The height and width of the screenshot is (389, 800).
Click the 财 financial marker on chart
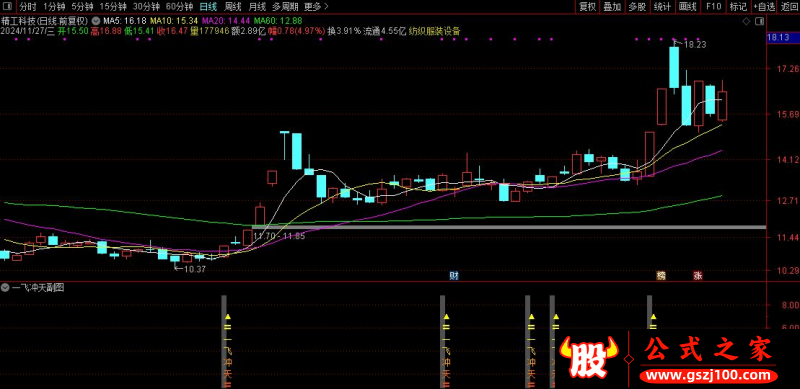(454, 276)
